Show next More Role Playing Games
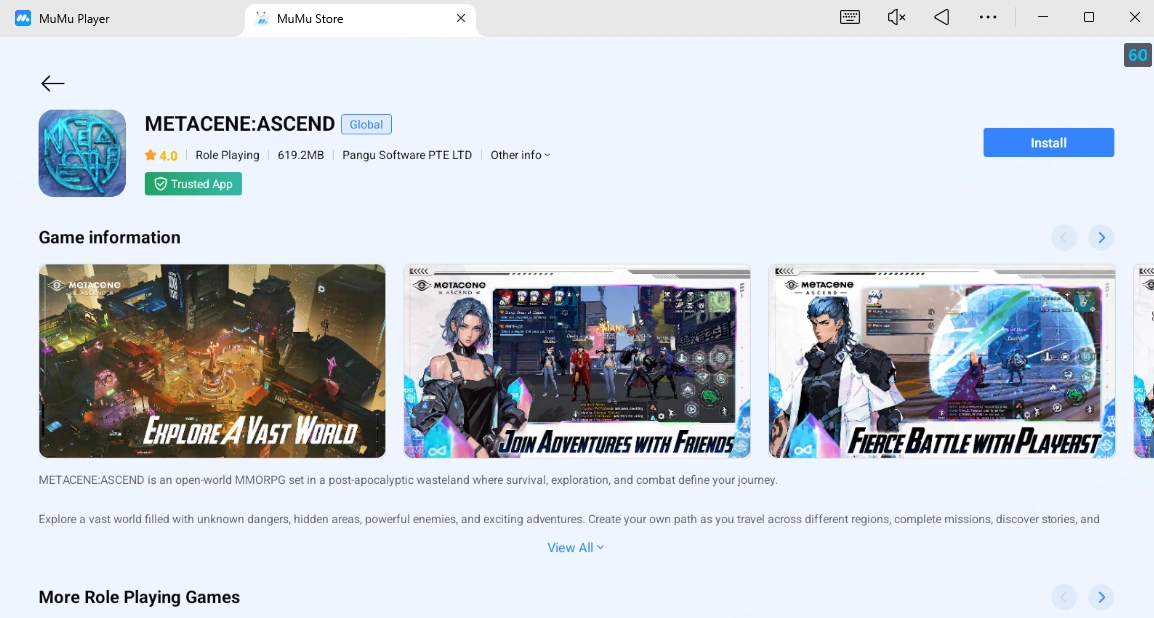The width and height of the screenshot is (1154, 618). click(x=1101, y=597)
